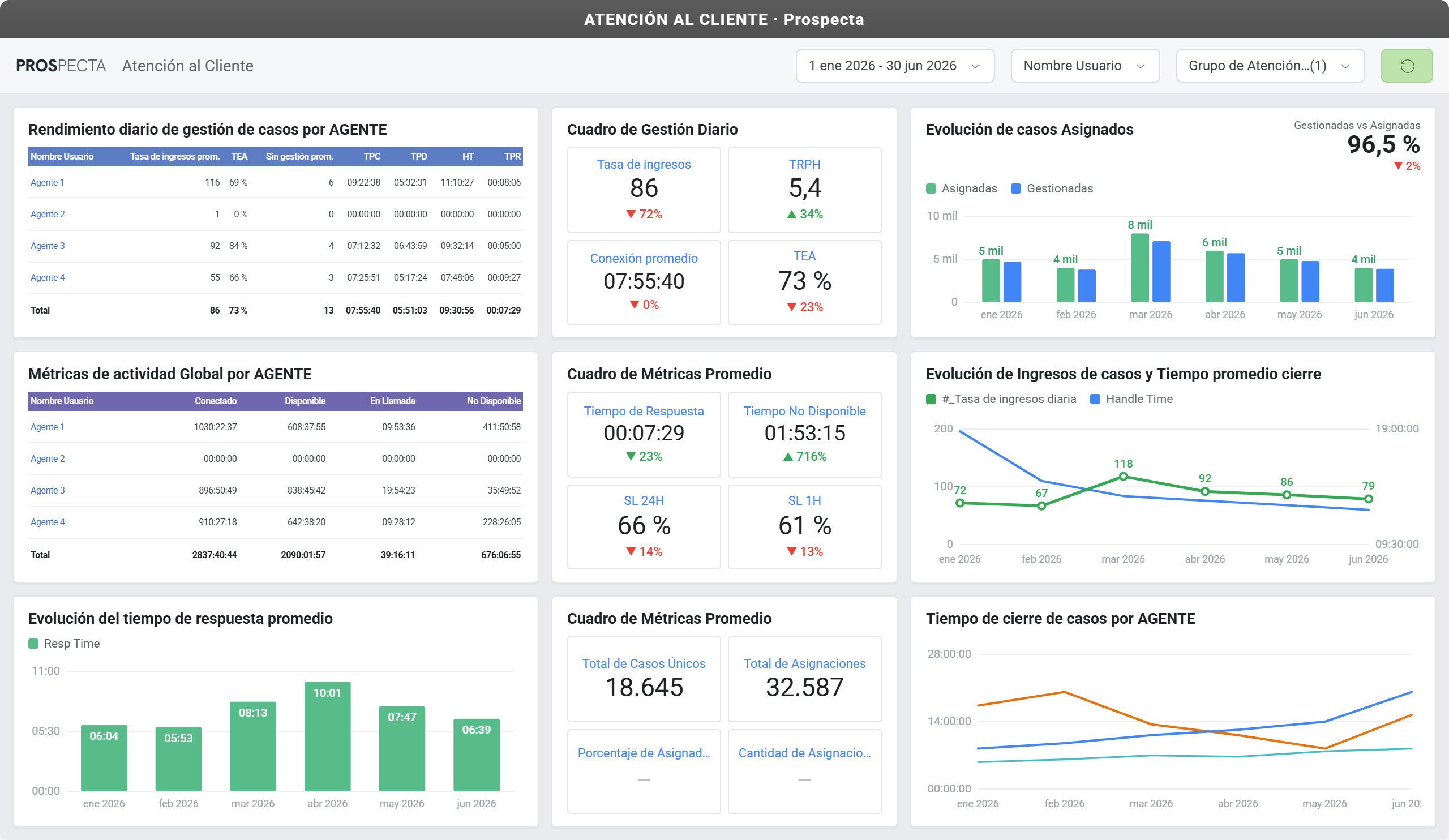Viewport: 1449px width, 840px height.
Task: Sort Rendimiento table by TPR column
Action: [512, 156]
